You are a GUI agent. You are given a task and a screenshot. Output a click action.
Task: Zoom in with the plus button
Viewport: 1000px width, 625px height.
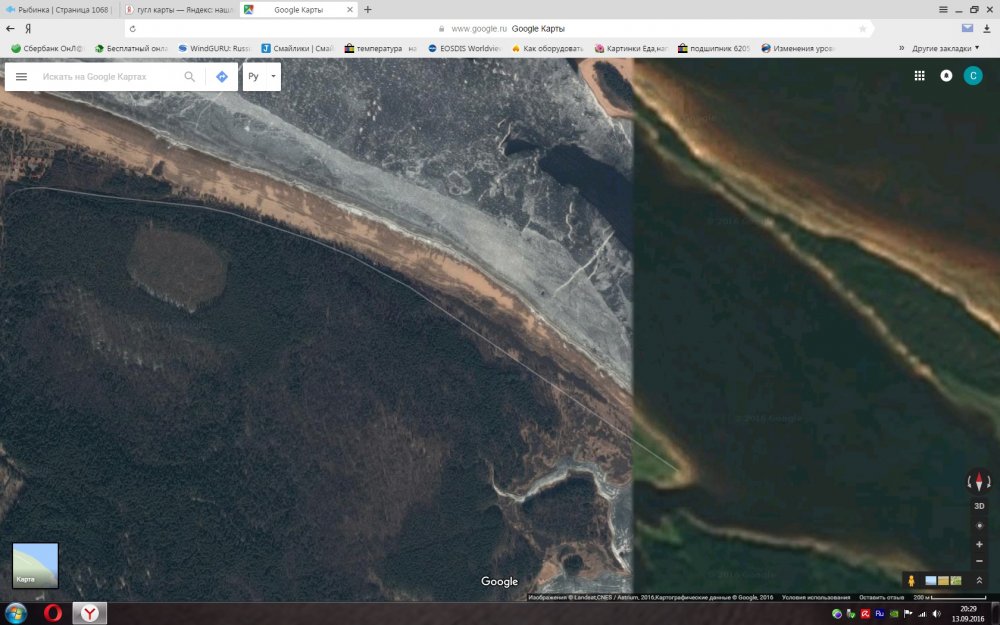979,544
